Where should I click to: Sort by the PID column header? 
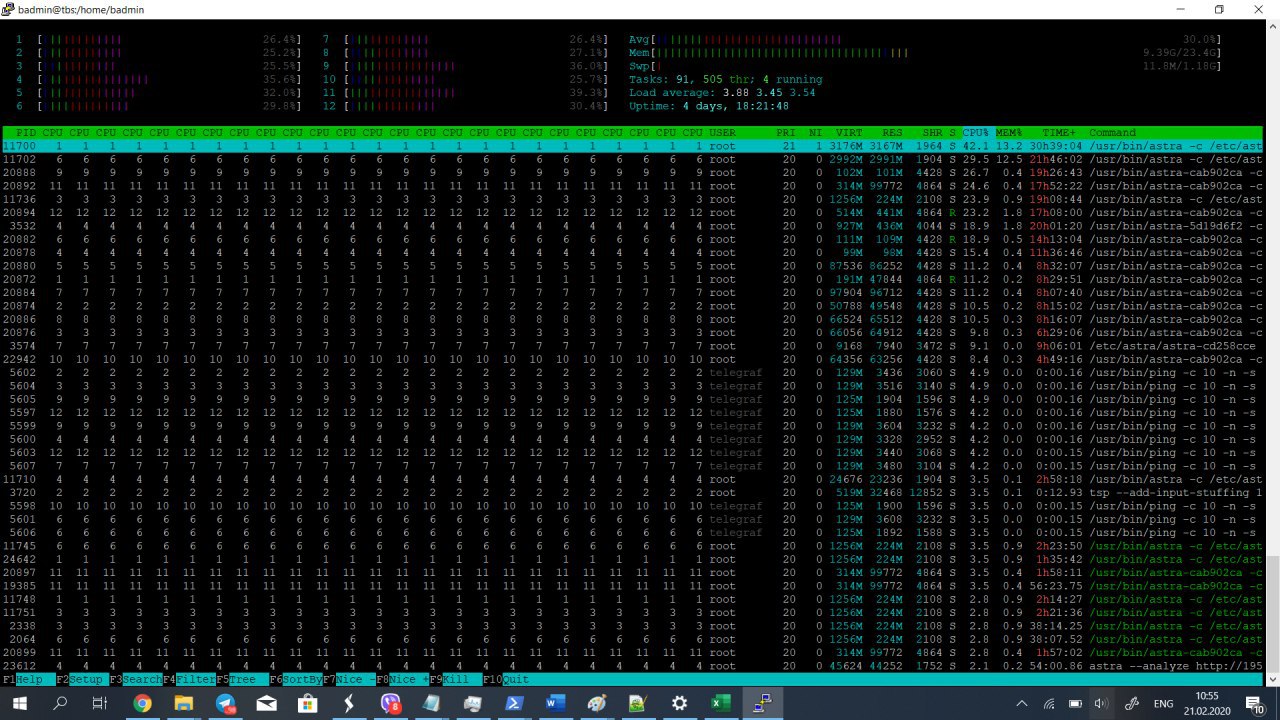click(x=26, y=132)
